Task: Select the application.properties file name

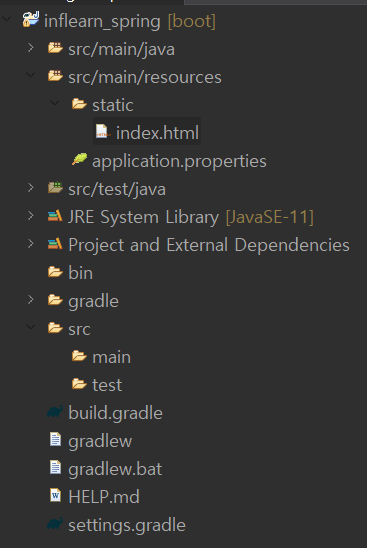Action: [179, 161]
